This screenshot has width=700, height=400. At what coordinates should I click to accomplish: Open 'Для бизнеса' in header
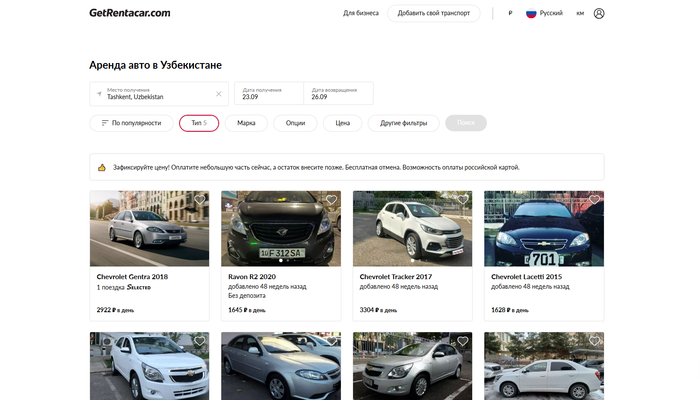coord(360,13)
